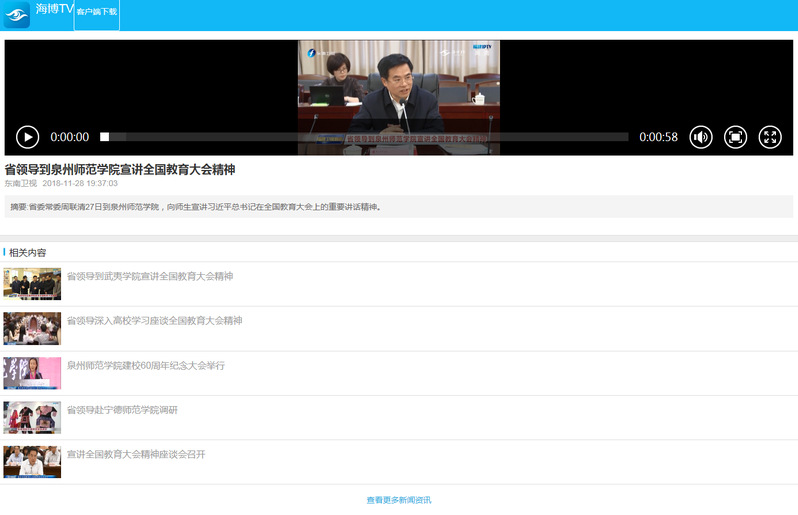Click the 海博TV logo icon

point(16,15)
